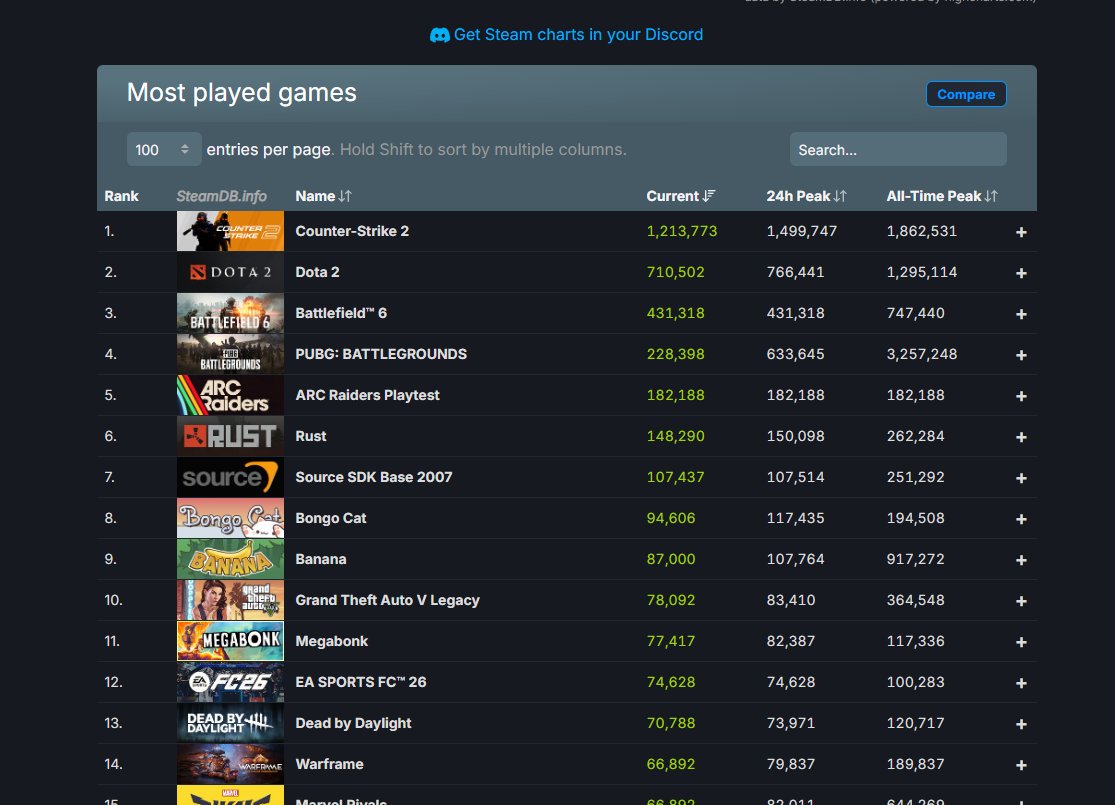
Task: Expand Battlefield 6 row with plus icon
Action: pyautogui.click(x=1021, y=314)
